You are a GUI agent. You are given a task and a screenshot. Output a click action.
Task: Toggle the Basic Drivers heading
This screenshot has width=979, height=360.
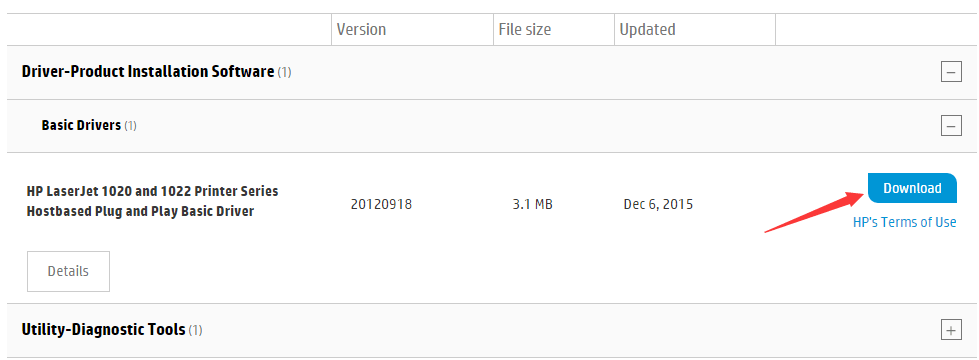(81, 125)
